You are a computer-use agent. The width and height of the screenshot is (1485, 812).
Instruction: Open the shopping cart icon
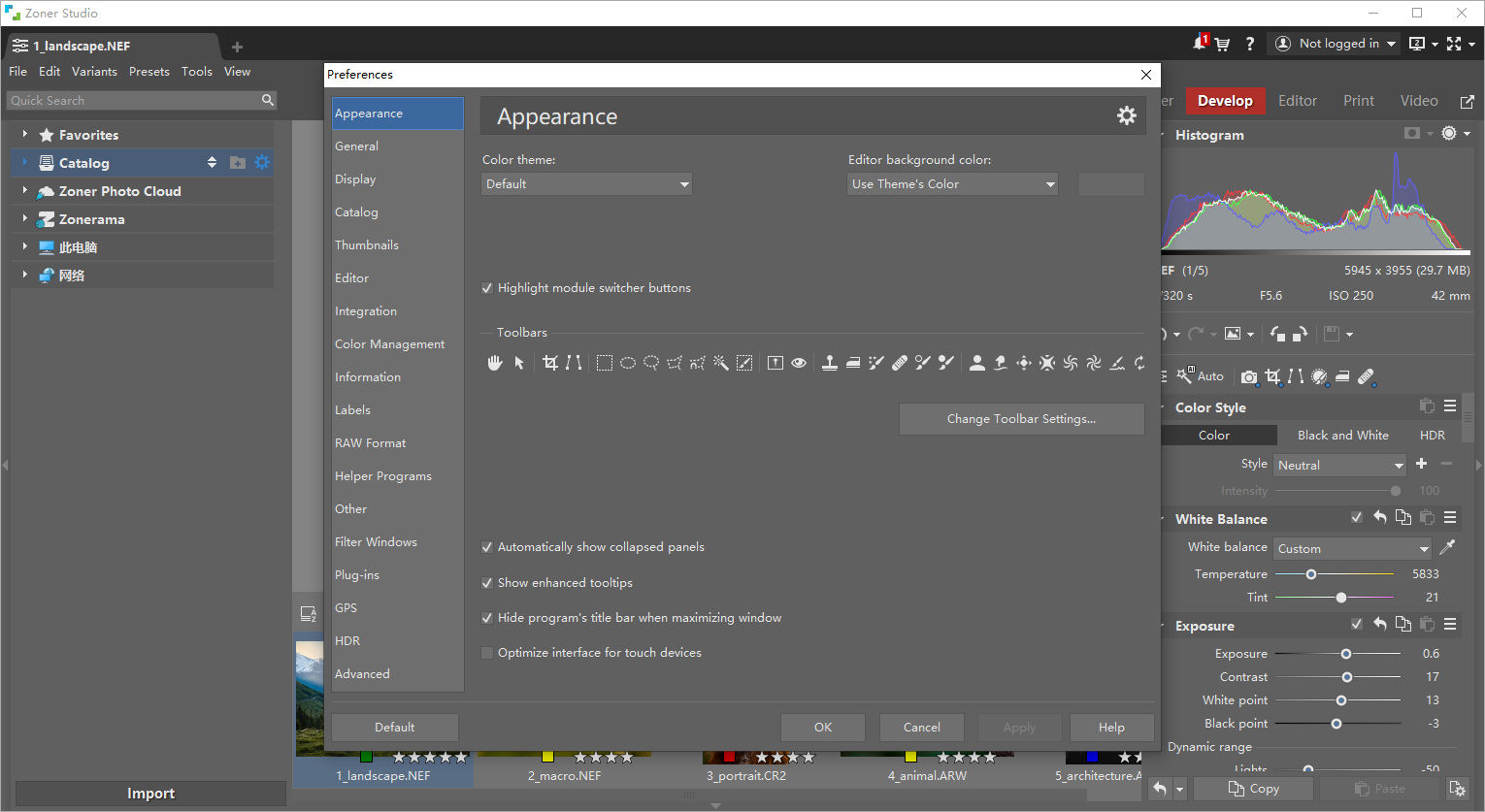1223,44
